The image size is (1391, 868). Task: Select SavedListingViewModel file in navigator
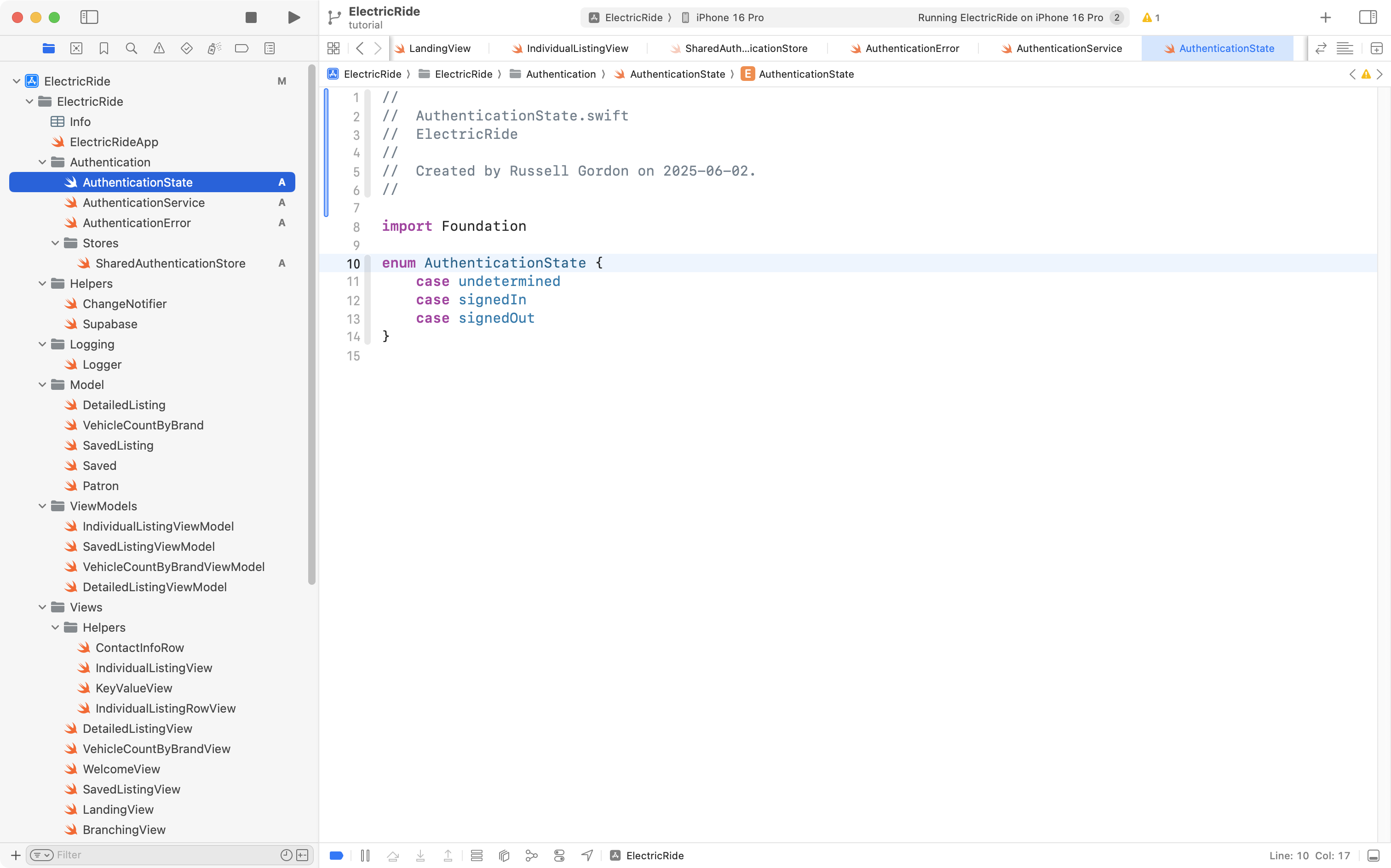(x=149, y=547)
